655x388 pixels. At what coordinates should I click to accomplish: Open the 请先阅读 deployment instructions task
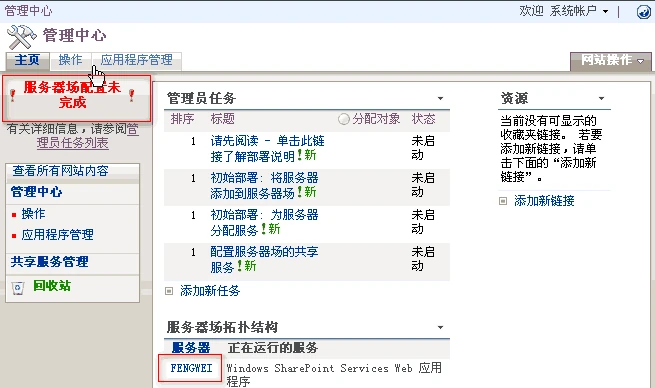tap(267, 148)
